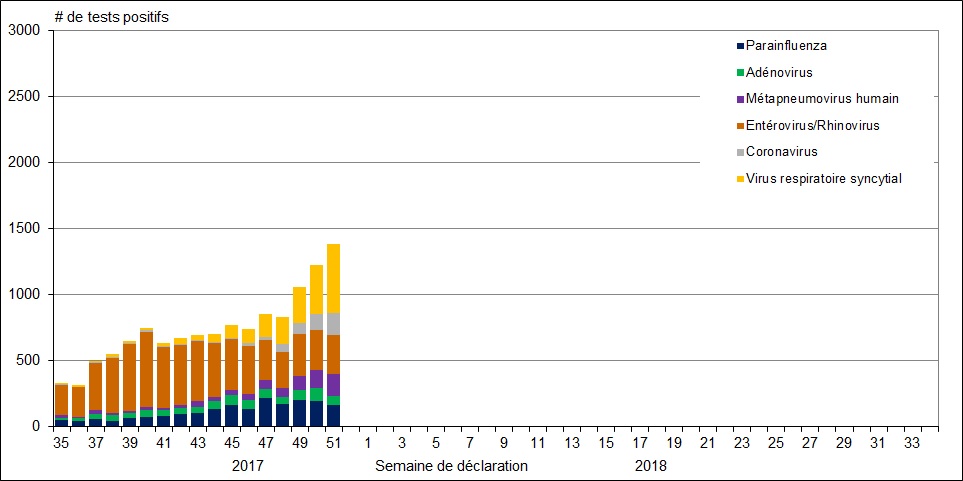Click the 2017 year label
This screenshot has height=481, width=963.
248,466
